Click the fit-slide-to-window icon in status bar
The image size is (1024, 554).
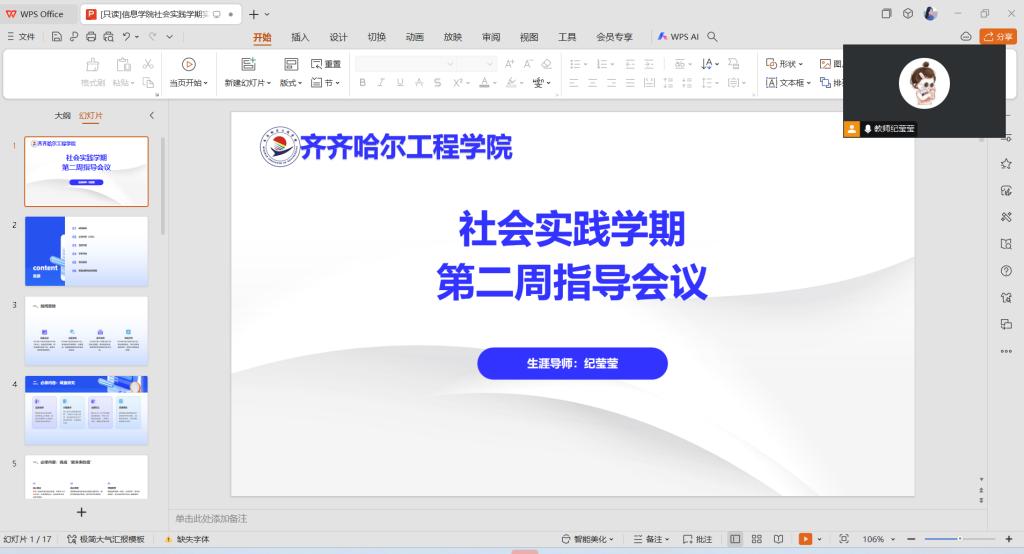tap(843, 539)
